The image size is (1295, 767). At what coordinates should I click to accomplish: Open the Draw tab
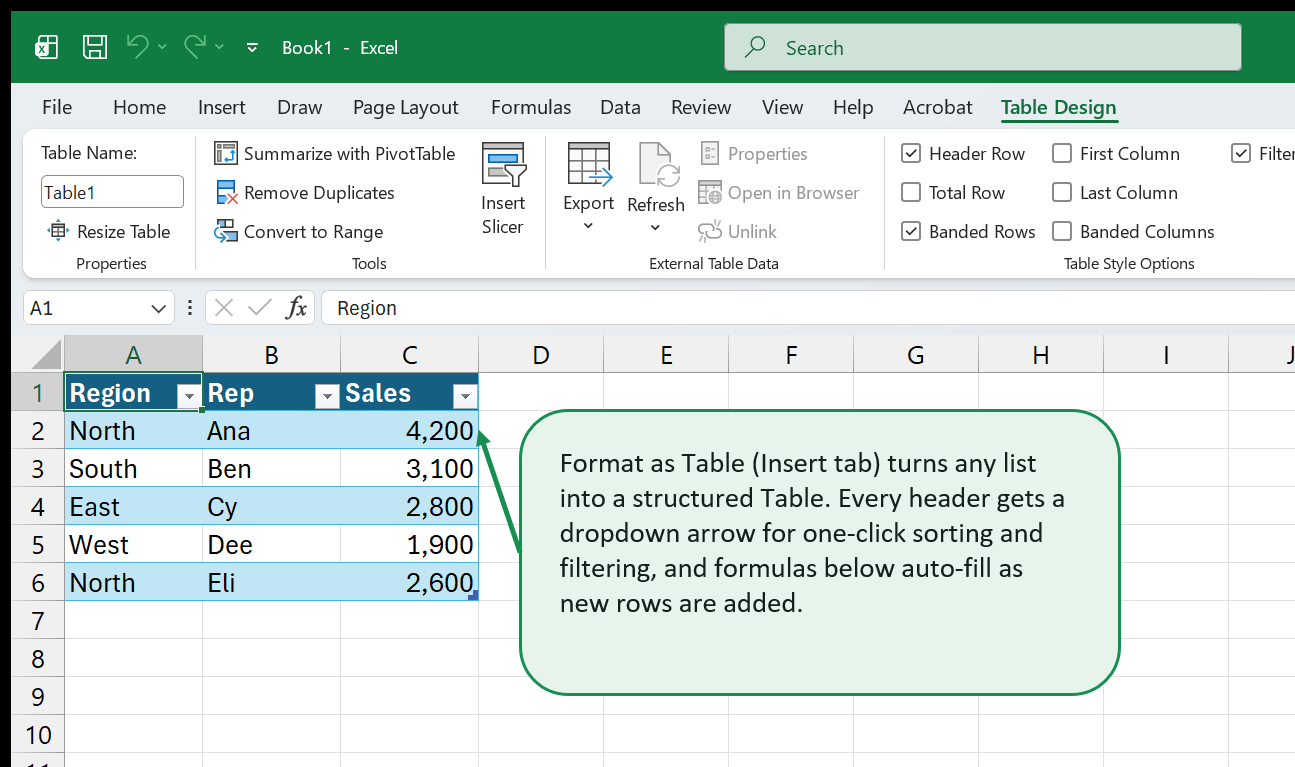coord(300,107)
